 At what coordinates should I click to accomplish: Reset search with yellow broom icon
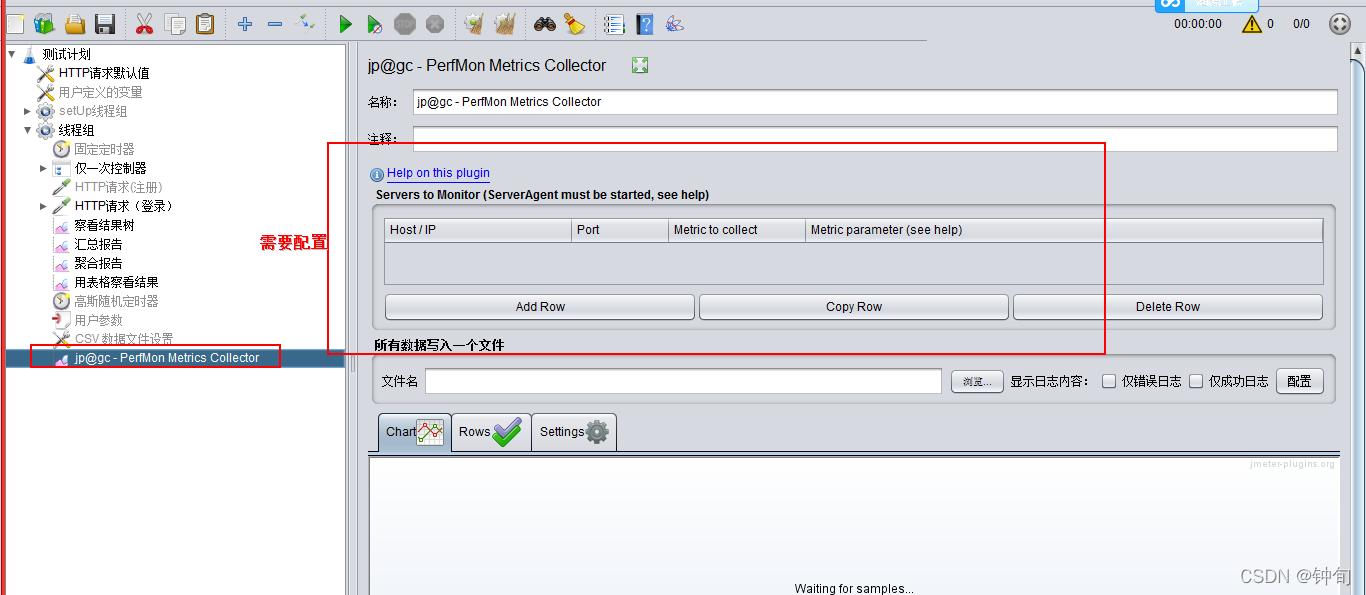coord(574,23)
